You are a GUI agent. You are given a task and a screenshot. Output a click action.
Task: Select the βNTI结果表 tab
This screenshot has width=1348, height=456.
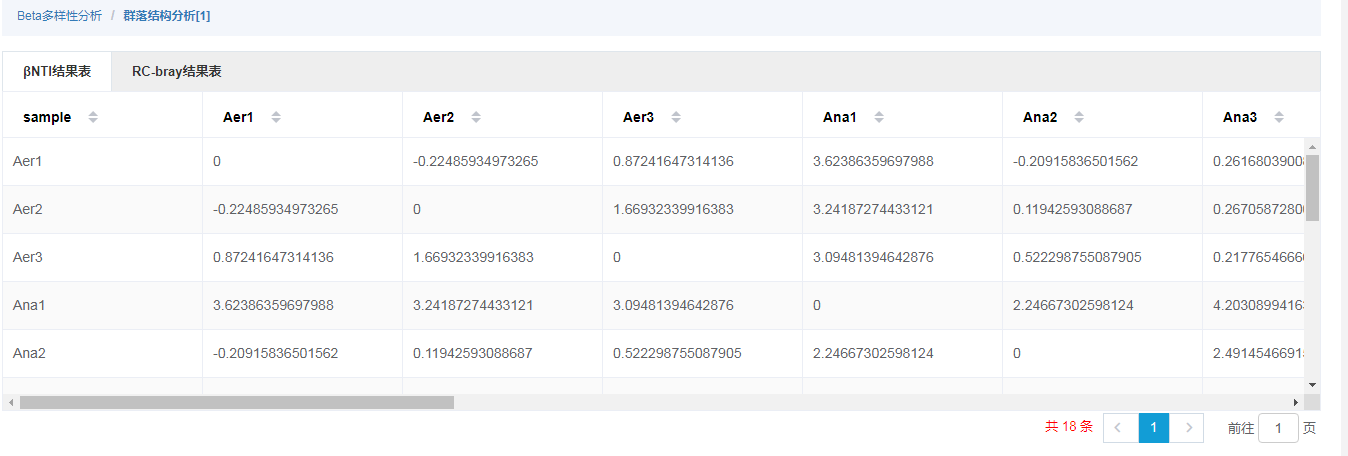[57, 72]
